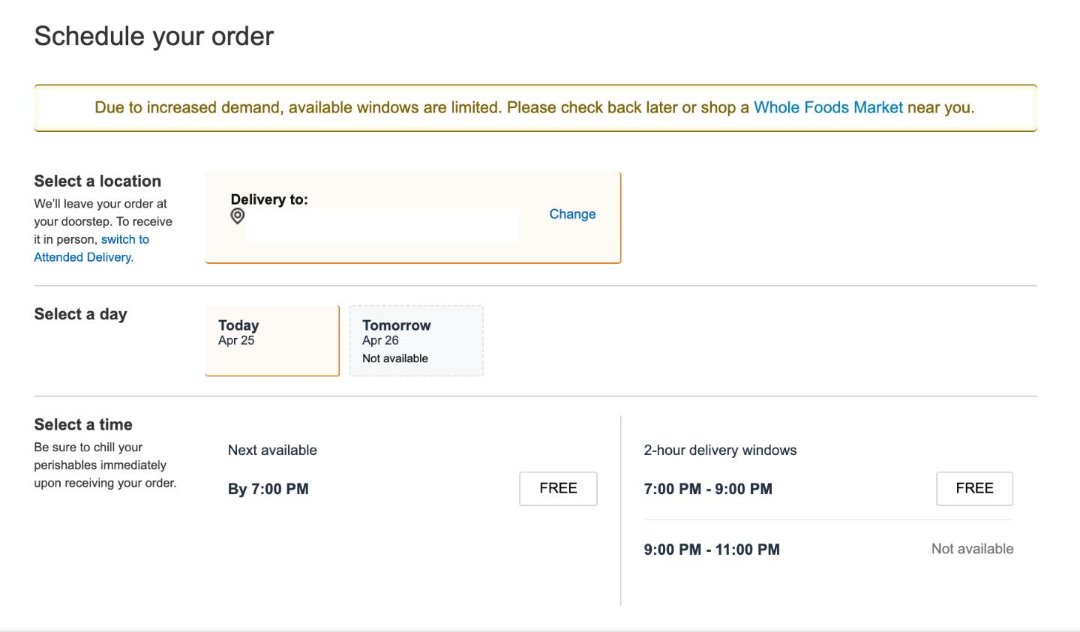1080x632 pixels.
Task: Choose FREE button for By 7:00 PM
Action: pos(558,489)
